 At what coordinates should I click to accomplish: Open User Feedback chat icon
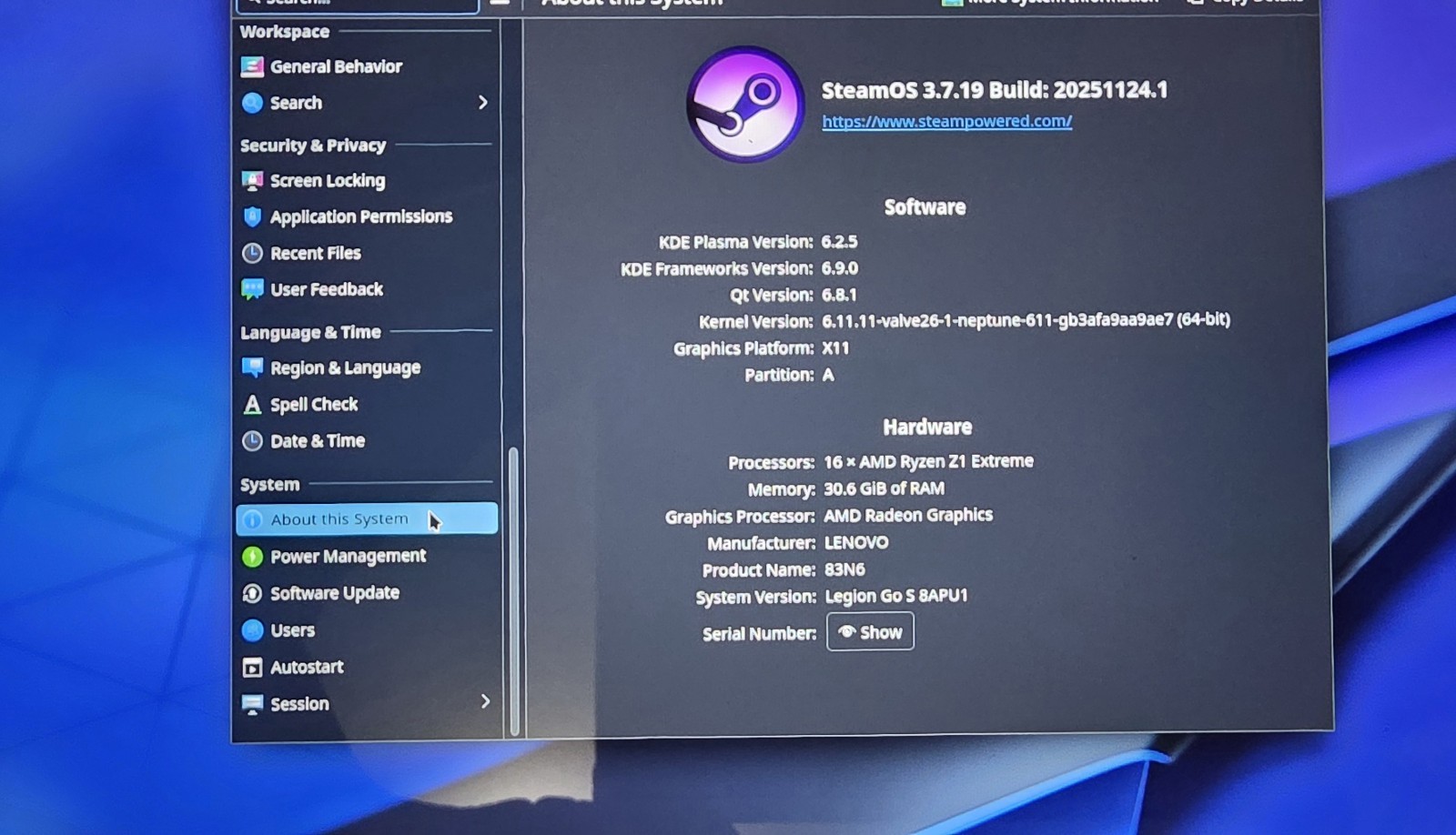pyautogui.click(x=252, y=289)
